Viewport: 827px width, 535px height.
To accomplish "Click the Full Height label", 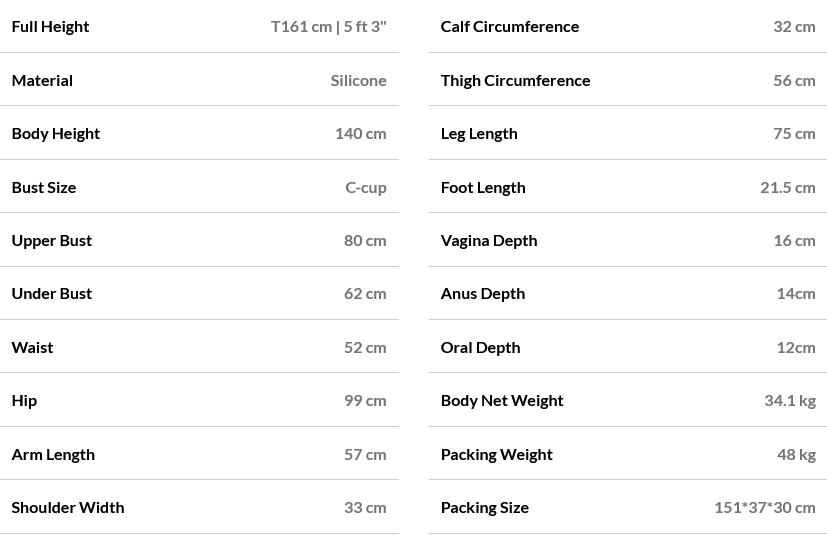I will [50, 26].
